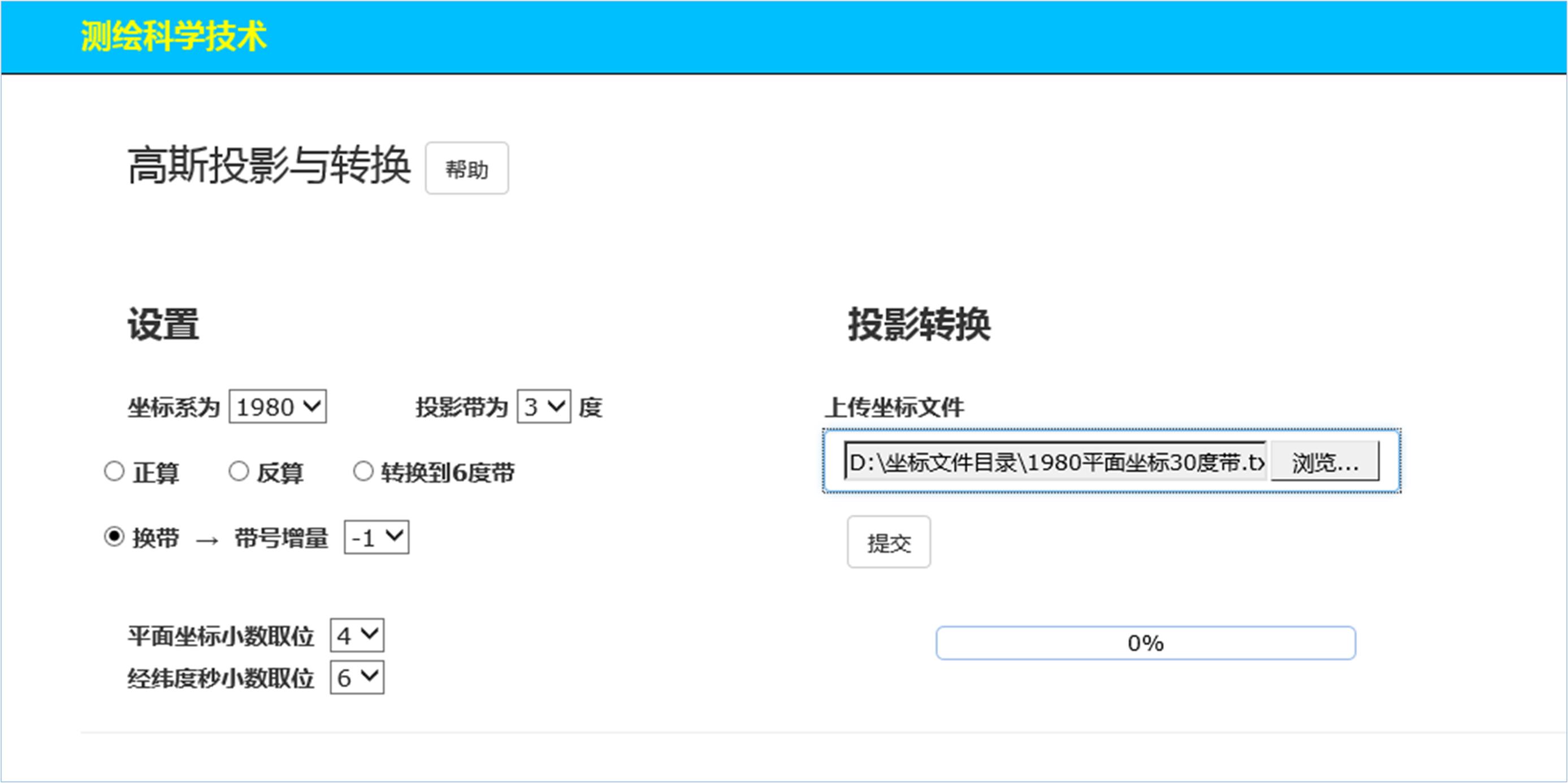Click the coordinate file path field
The image size is (1568, 783).
pyautogui.click(x=1055, y=462)
